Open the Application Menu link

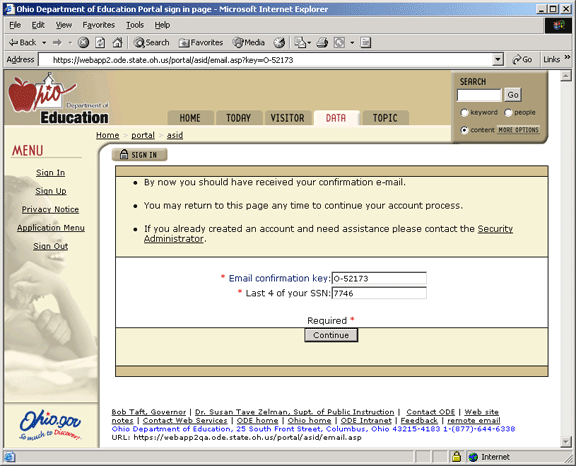[51, 228]
